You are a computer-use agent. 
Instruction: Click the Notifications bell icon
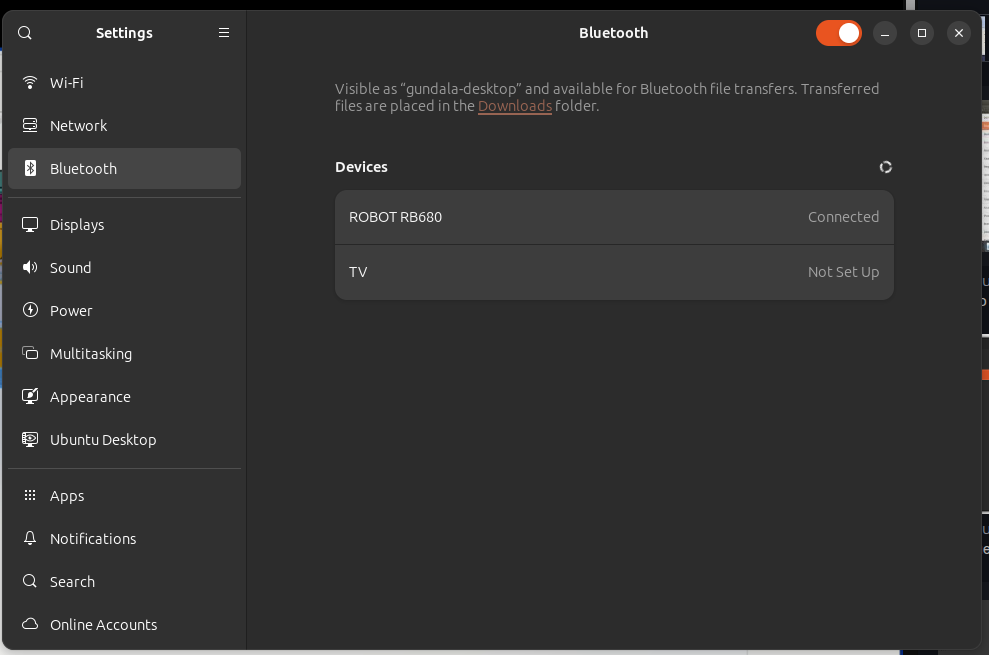pyautogui.click(x=30, y=538)
